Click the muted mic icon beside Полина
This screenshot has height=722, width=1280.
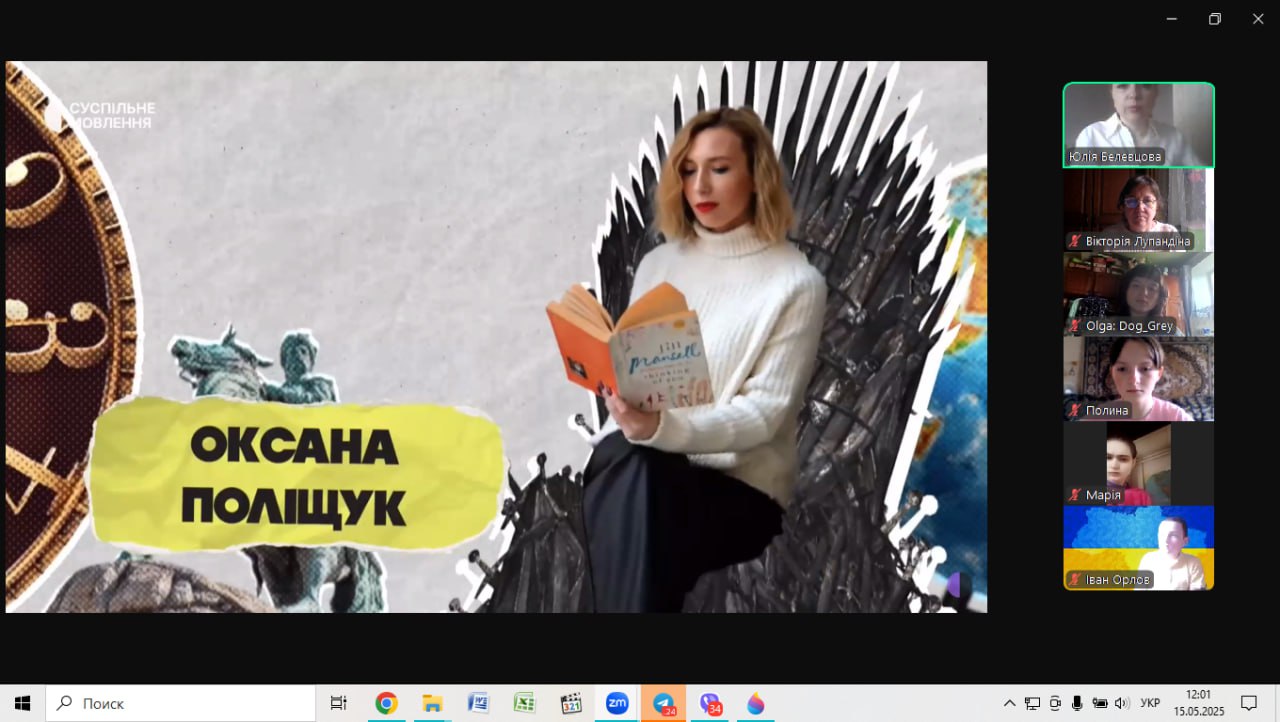[x=1075, y=410]
